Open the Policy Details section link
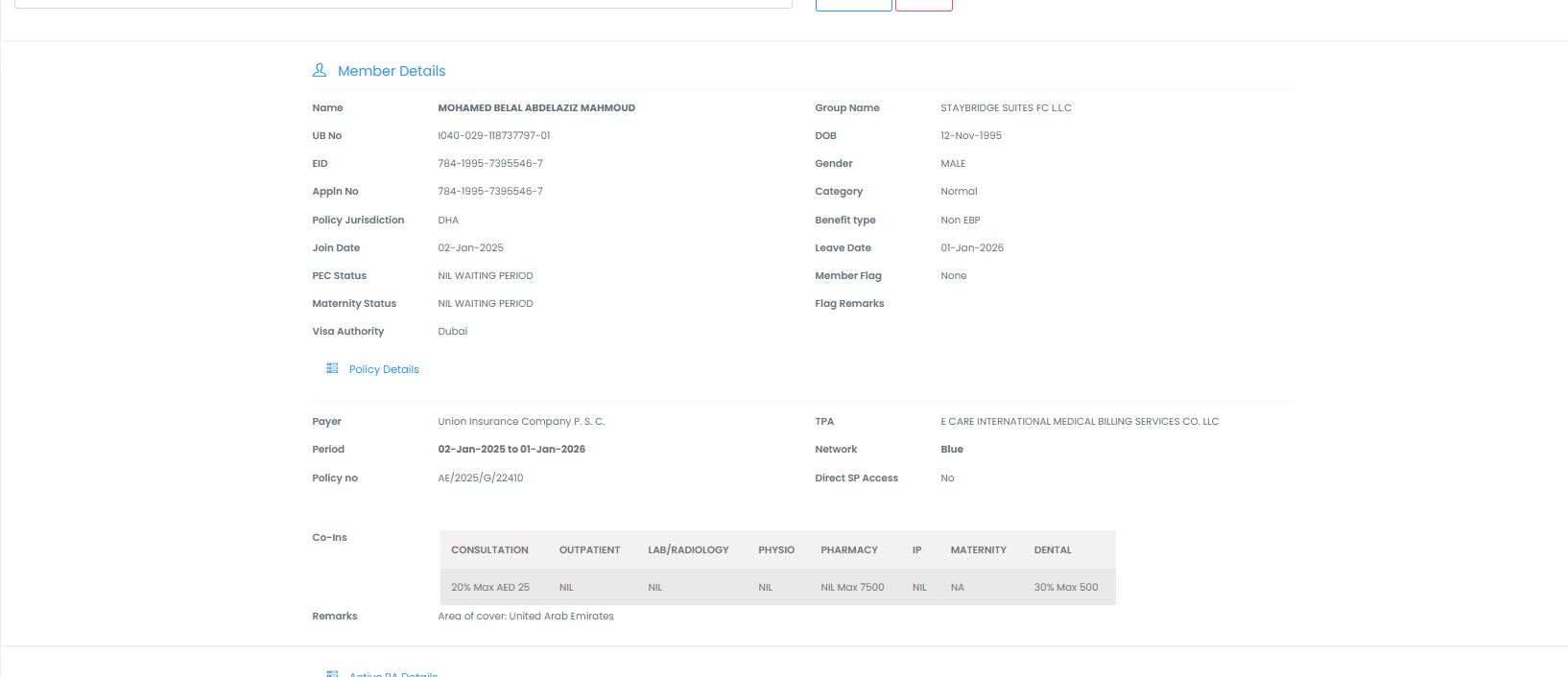This screenshot has height=677, width=1568. coord(384,369)
